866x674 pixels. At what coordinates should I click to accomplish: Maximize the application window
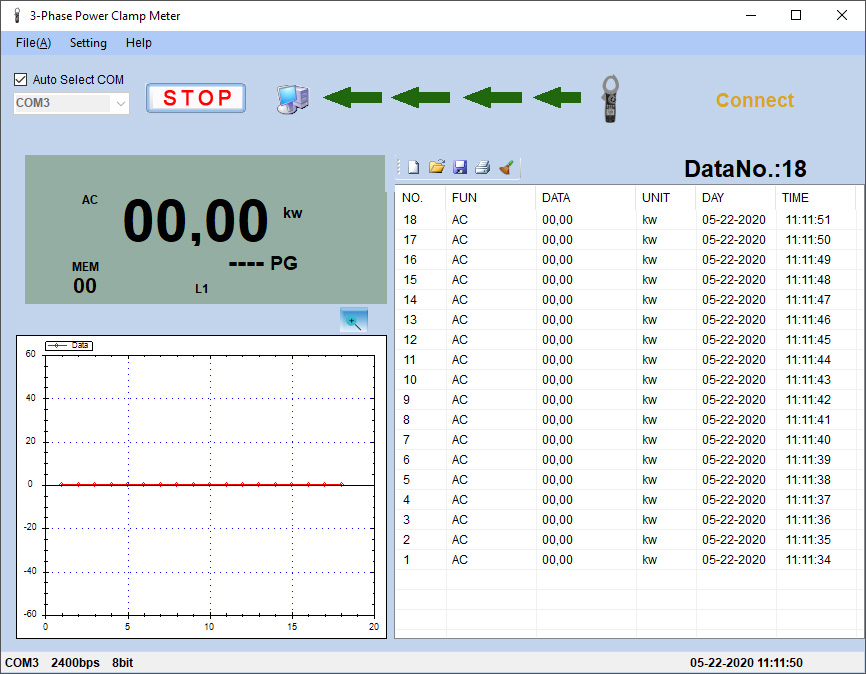(x=796, y=15)
